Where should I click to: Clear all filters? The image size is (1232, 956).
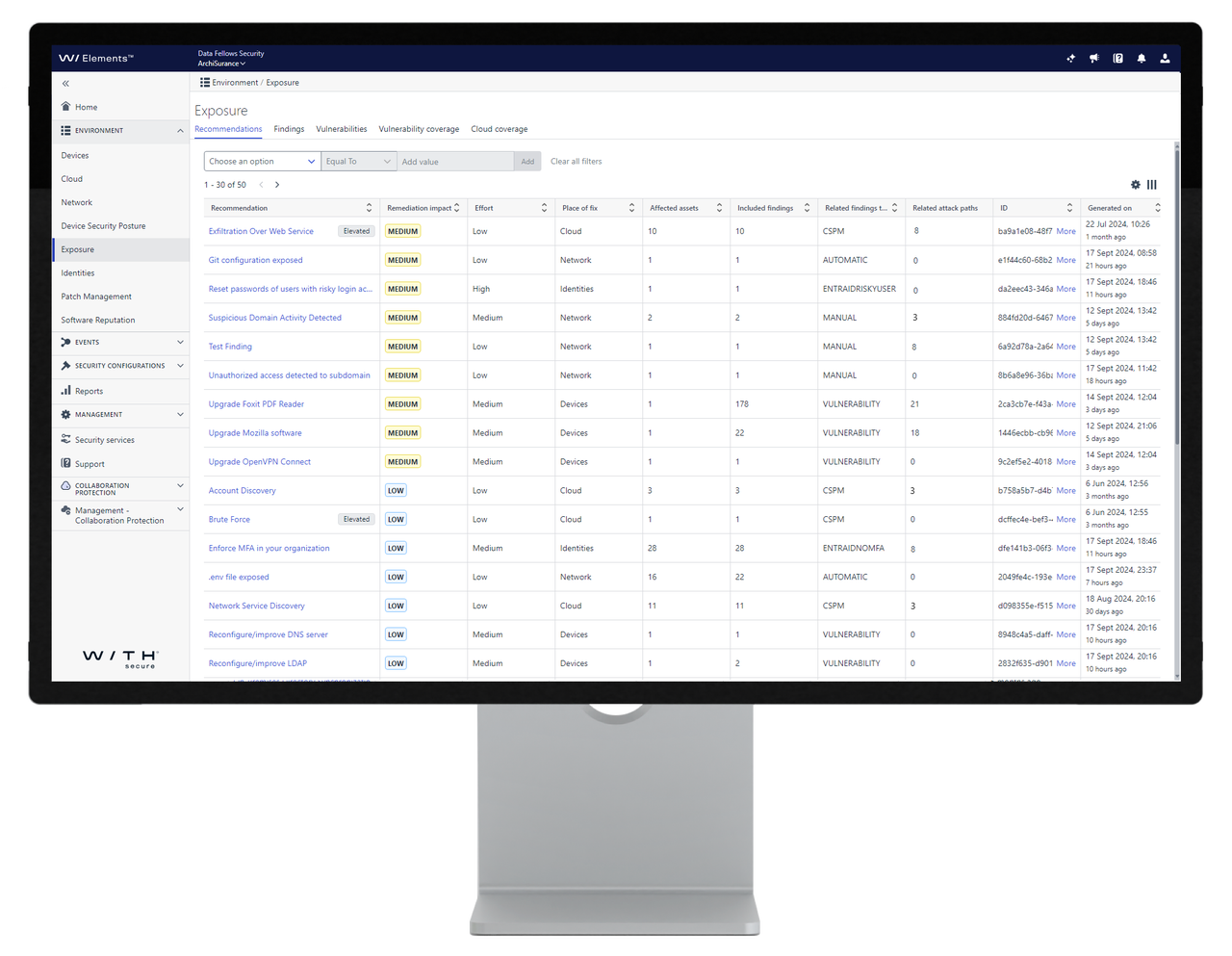576,161
